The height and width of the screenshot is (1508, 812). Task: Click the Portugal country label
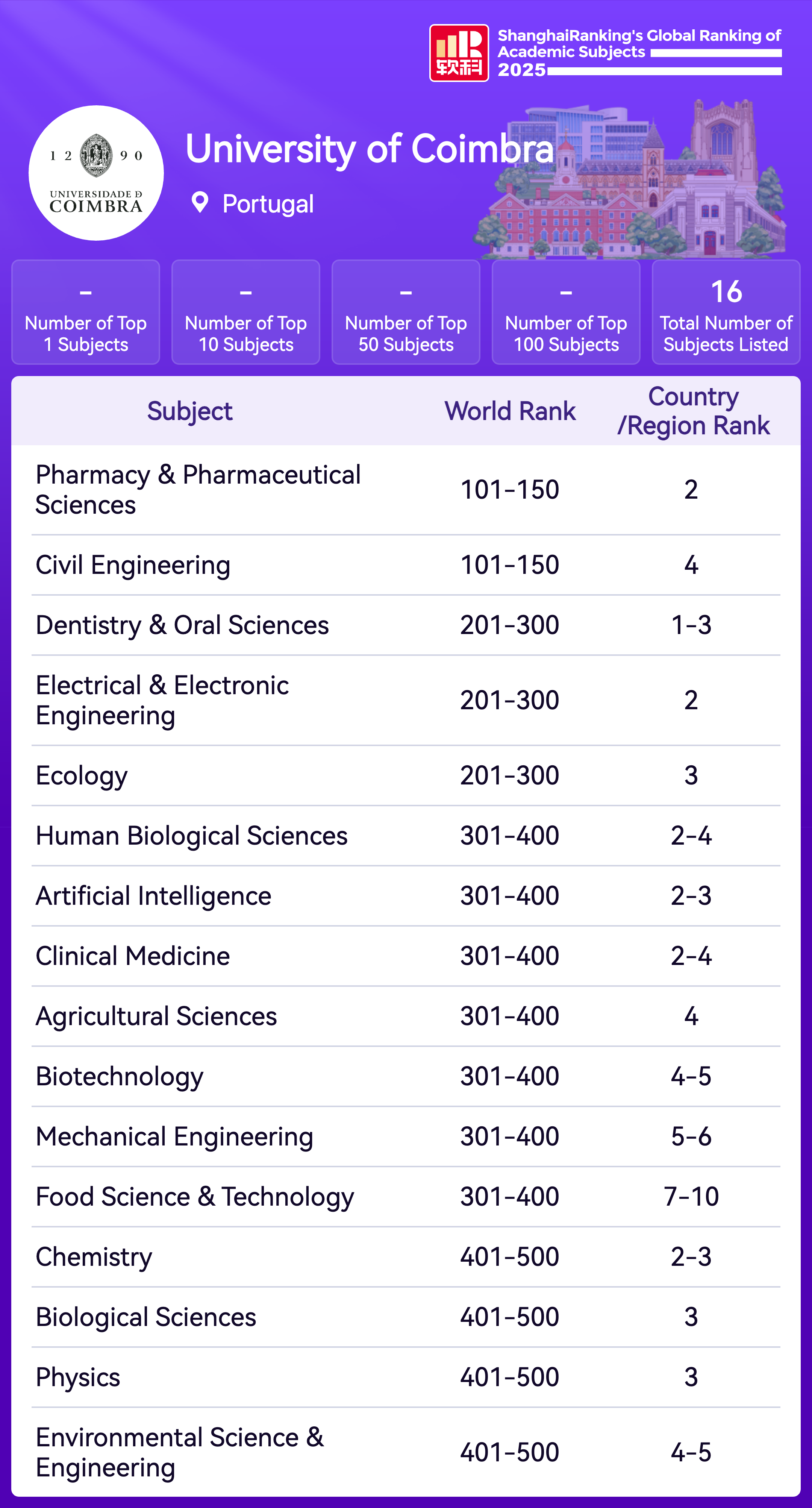[268, 204]
